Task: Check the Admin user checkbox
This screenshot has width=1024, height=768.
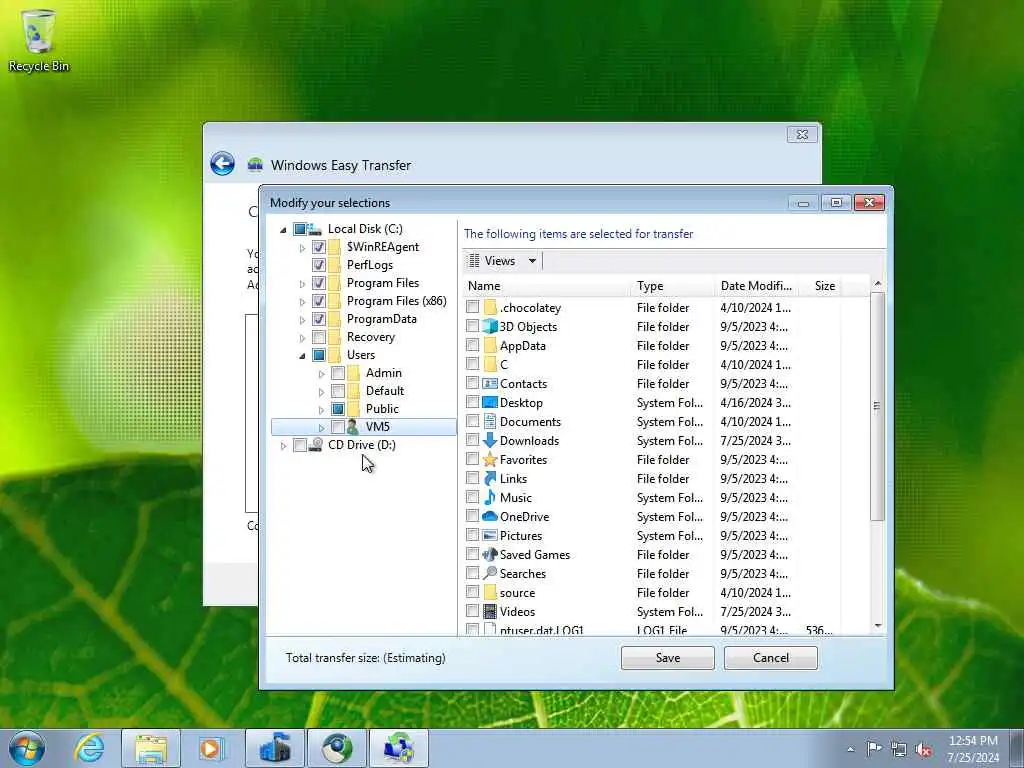Action: point(338,373)
